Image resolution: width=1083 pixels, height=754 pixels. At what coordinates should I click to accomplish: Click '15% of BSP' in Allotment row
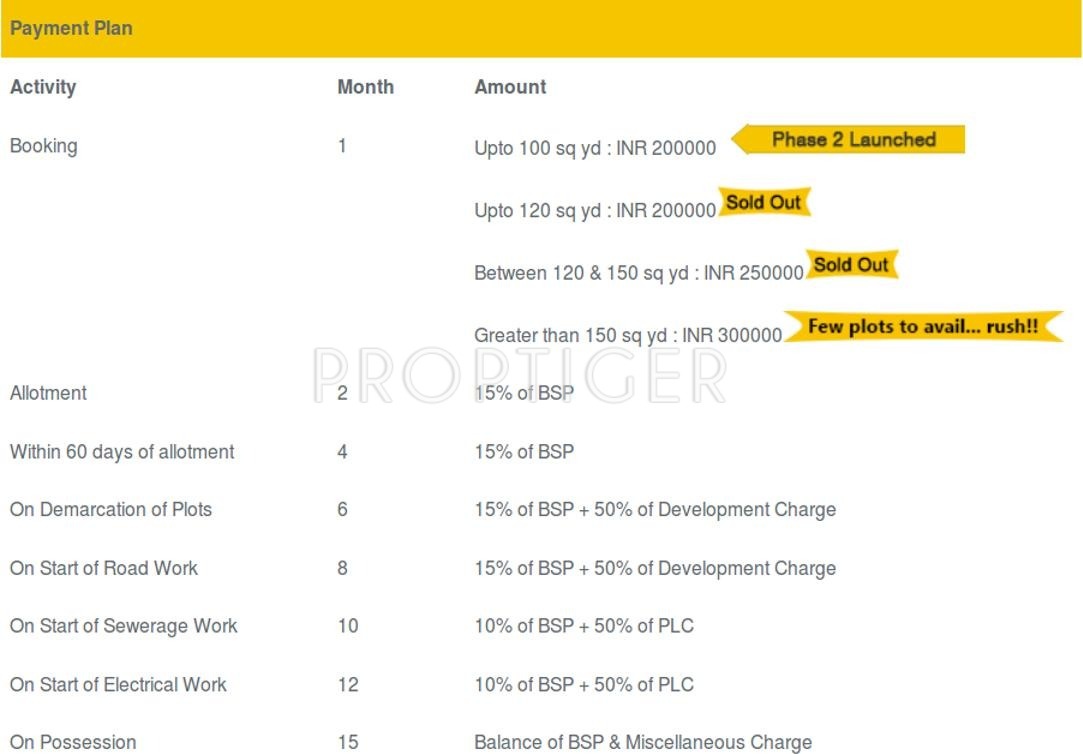point(524,394)
